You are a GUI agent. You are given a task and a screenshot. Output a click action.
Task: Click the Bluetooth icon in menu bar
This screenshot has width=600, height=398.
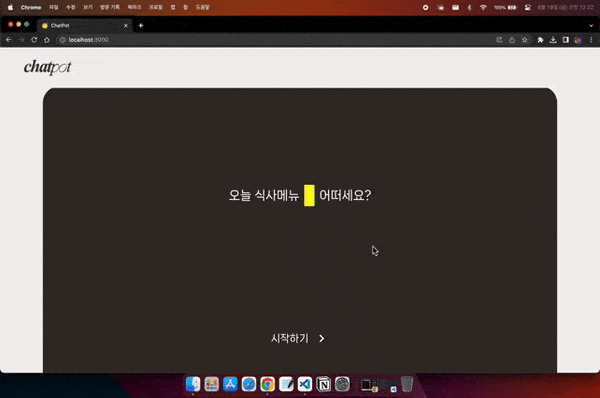pos(470,7)
